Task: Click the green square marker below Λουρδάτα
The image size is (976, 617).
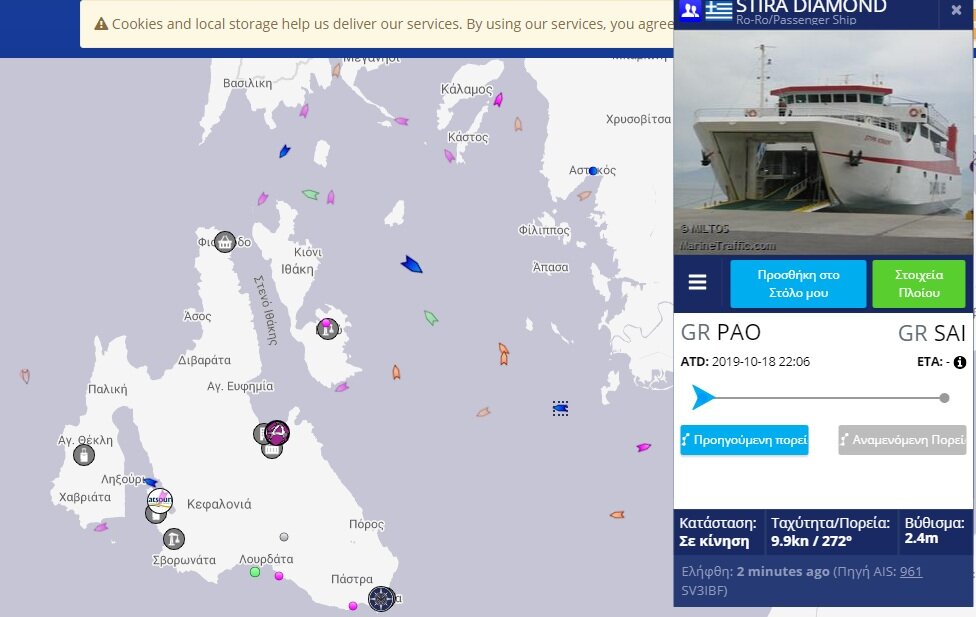Action: tap(255, 572)
